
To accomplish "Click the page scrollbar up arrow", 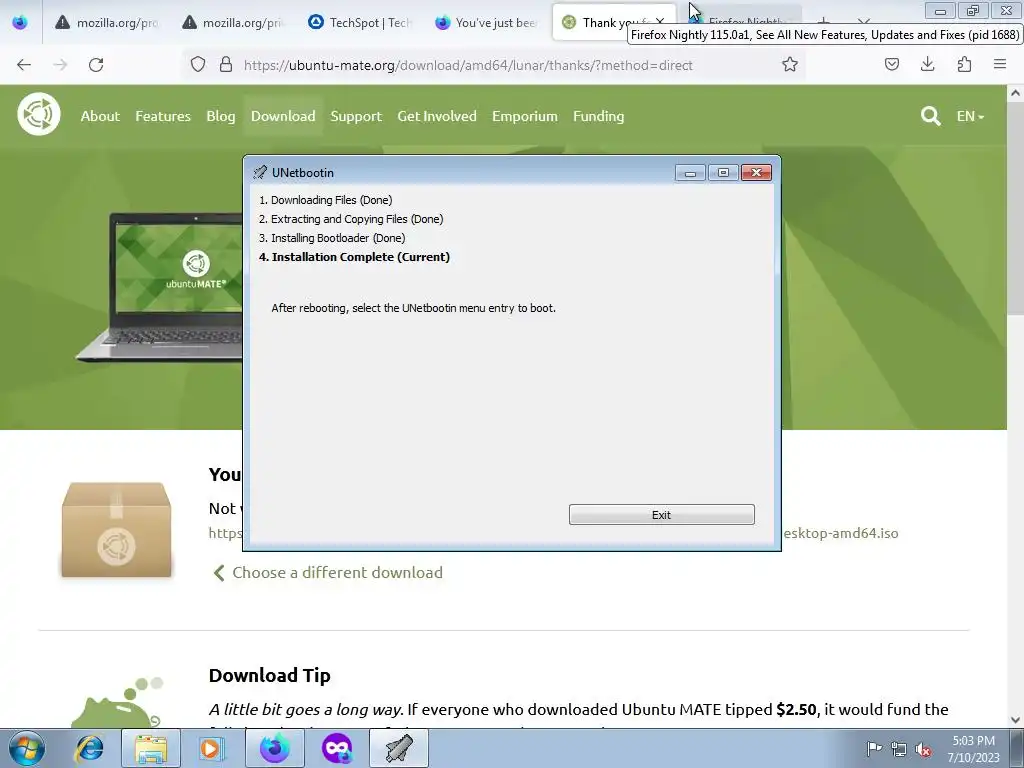I will pos(1015,93).
